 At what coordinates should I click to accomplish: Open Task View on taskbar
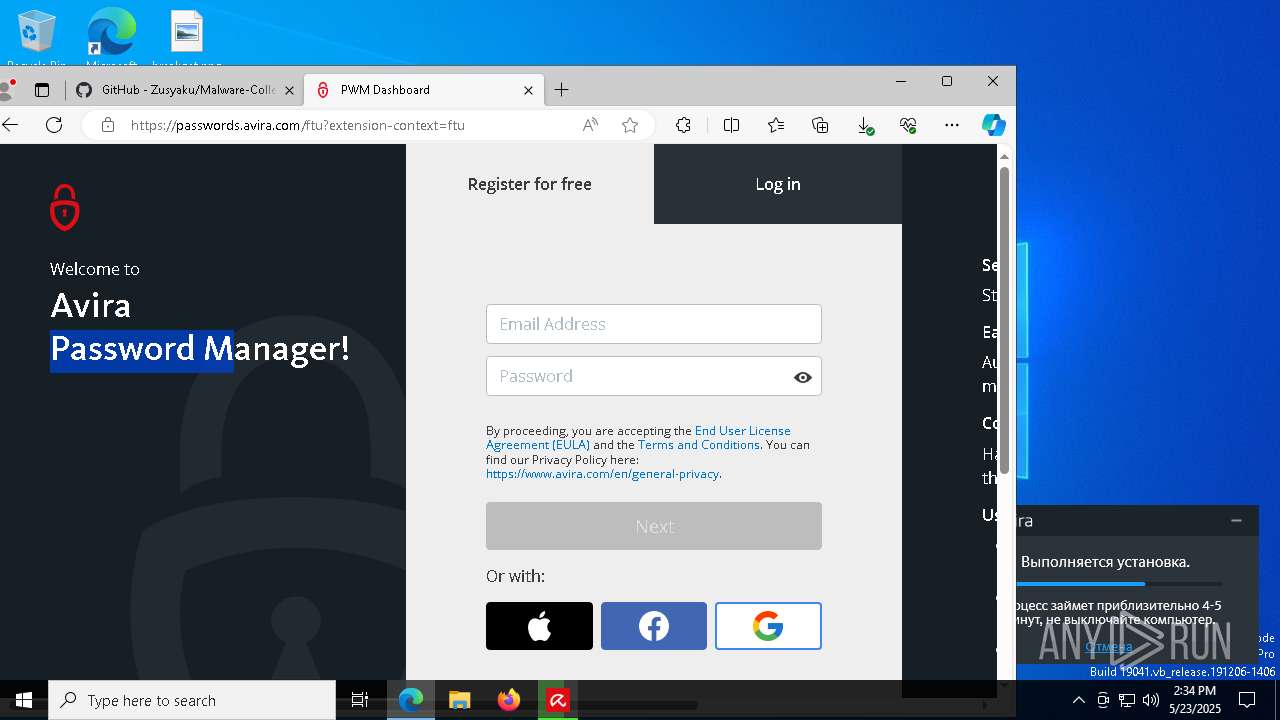pos(361,700)
